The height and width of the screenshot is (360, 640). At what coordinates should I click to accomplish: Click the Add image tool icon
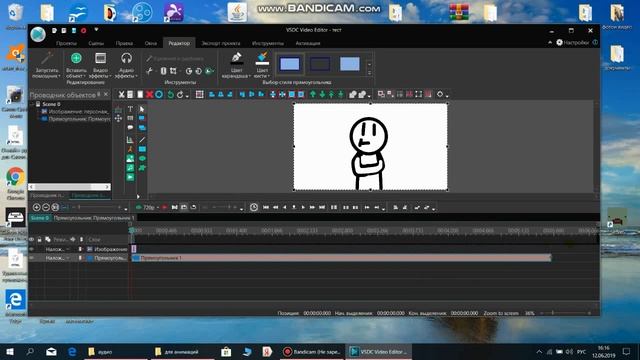click(x=130, y=158)
